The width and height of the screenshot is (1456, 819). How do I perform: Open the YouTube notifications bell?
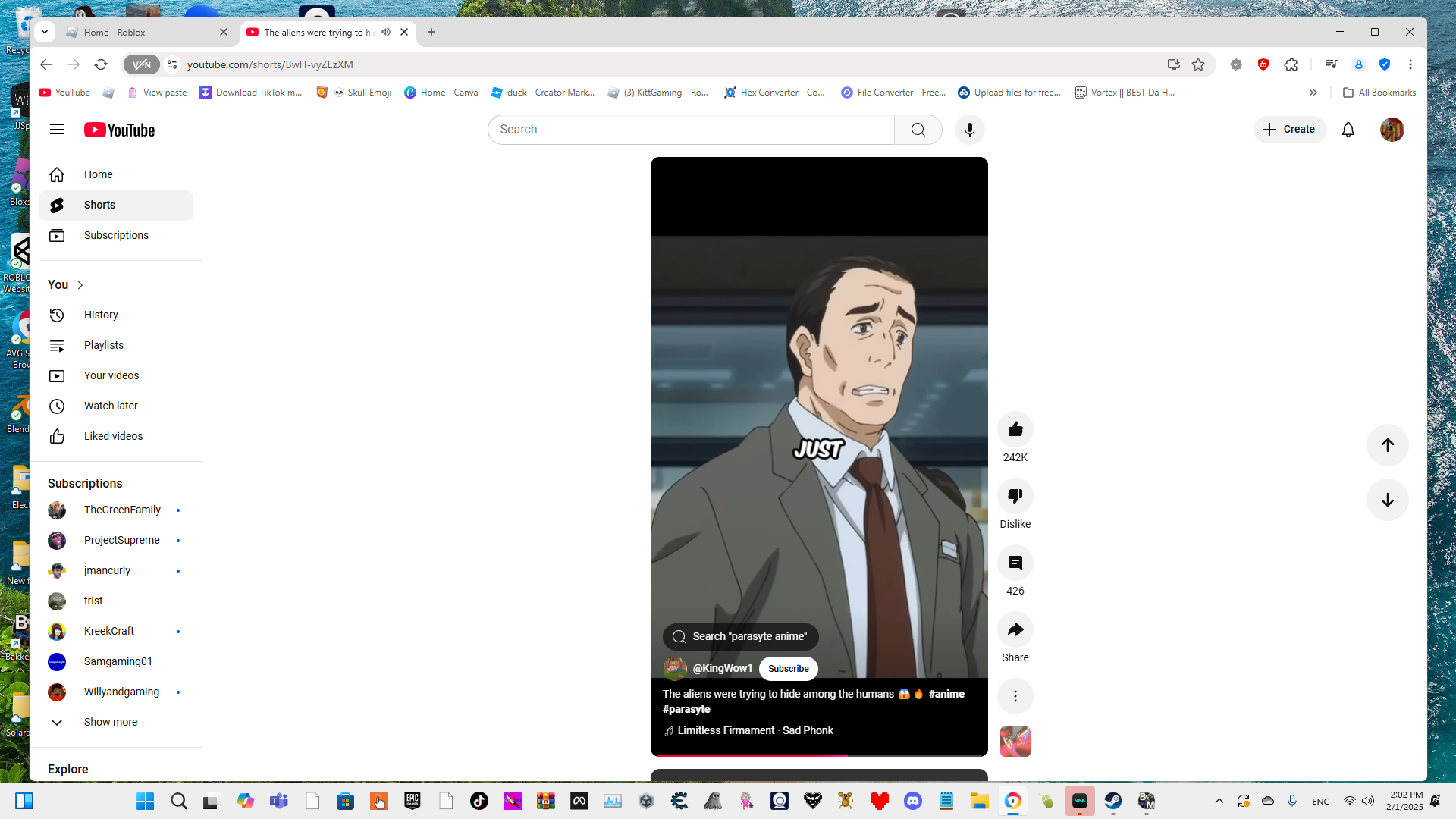tap(1348, 130)
